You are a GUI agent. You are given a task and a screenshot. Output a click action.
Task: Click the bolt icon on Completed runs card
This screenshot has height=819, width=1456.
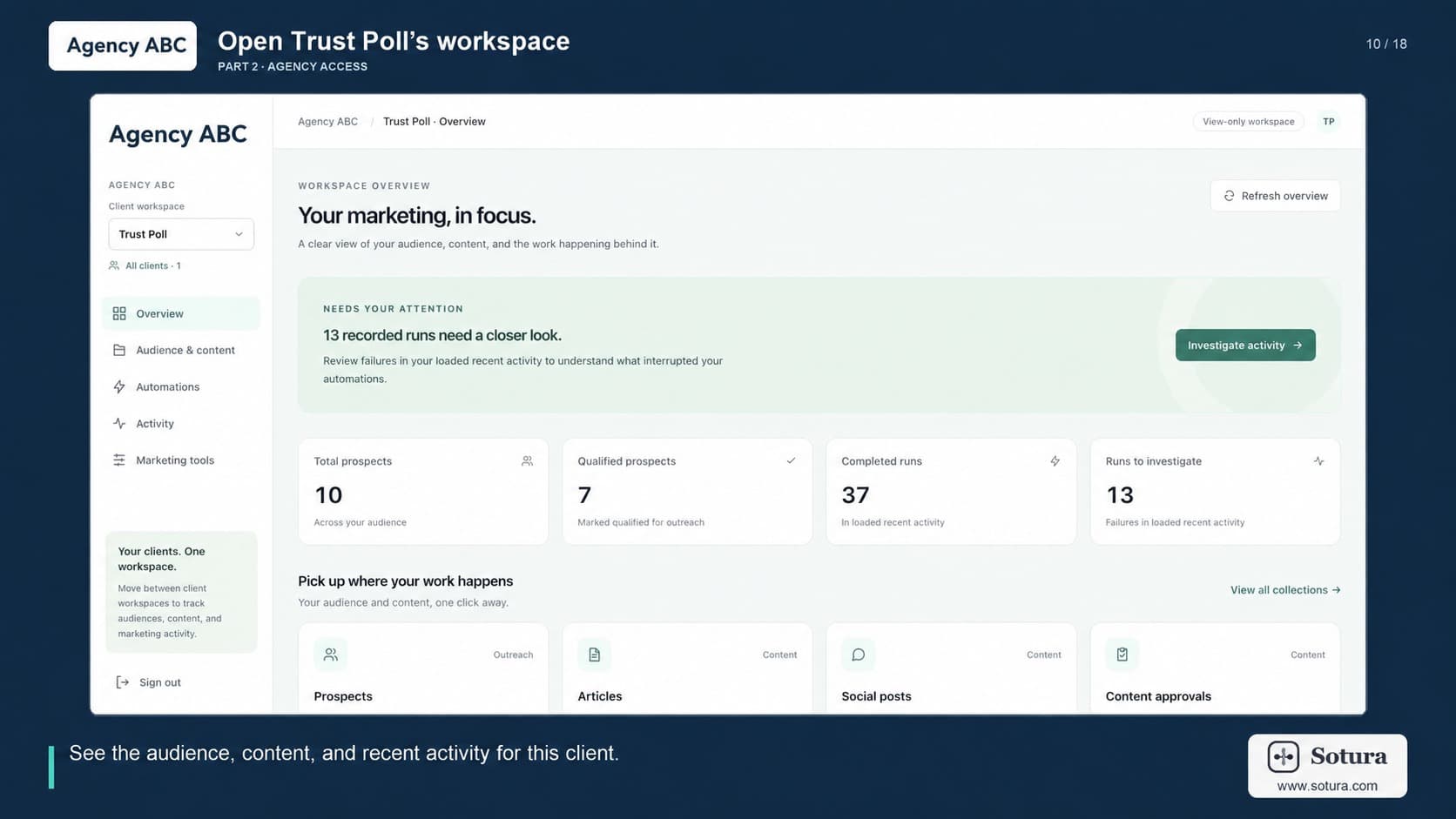tap(1055, 461)
